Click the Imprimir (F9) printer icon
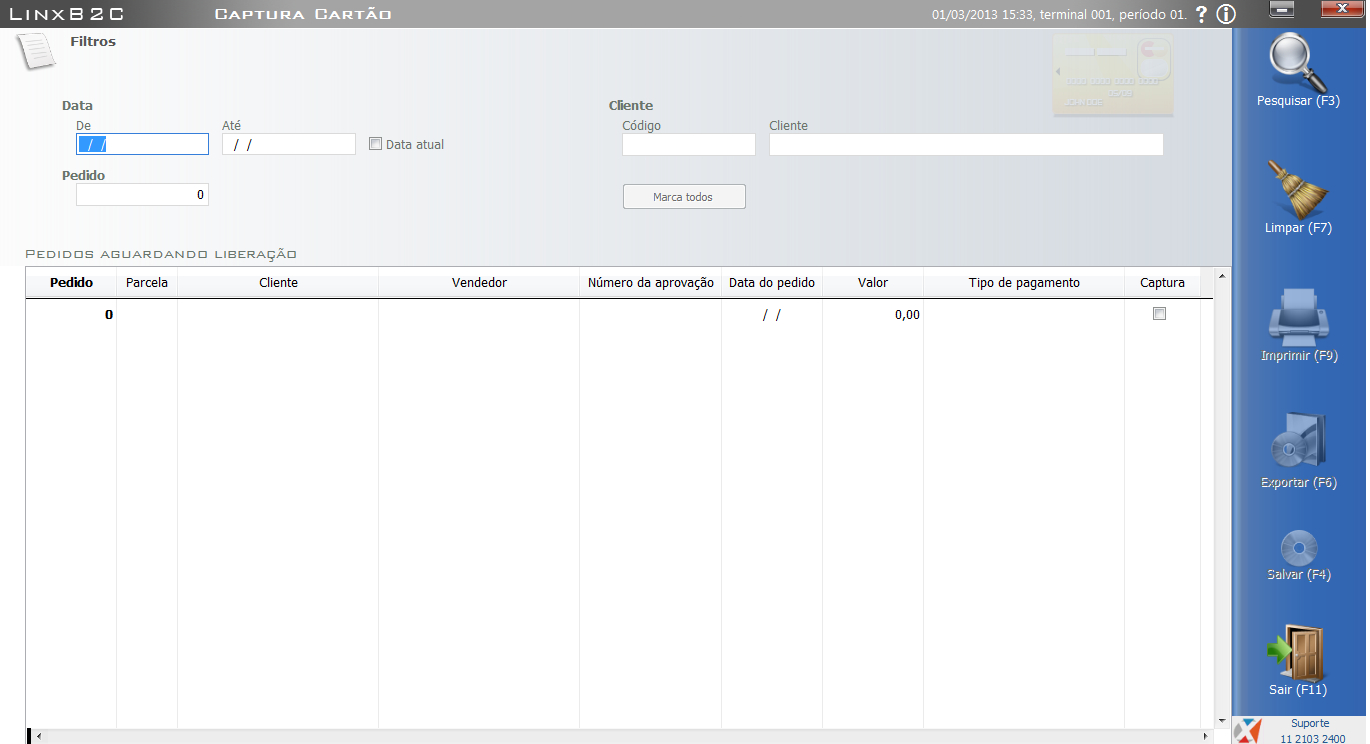The image size is (1370, 744). [x=1298, y=316]
